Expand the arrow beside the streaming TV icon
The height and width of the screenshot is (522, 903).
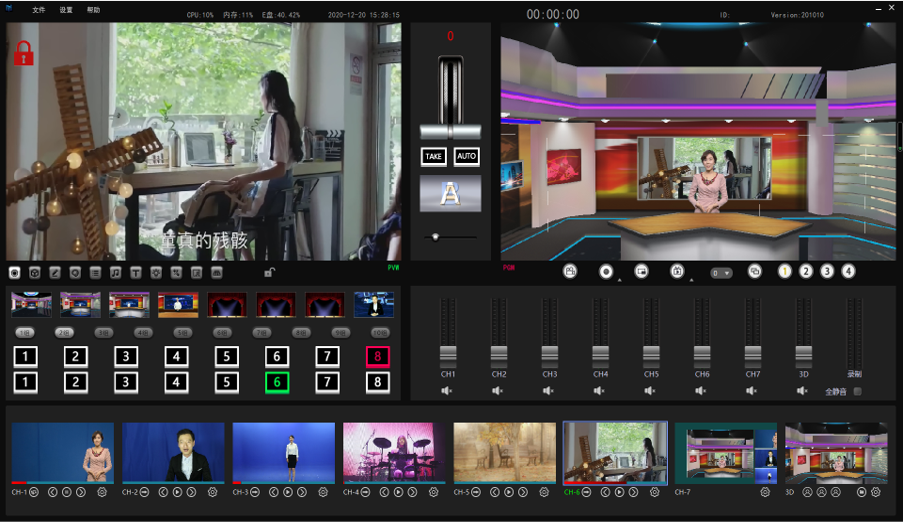tap(691, 280)
